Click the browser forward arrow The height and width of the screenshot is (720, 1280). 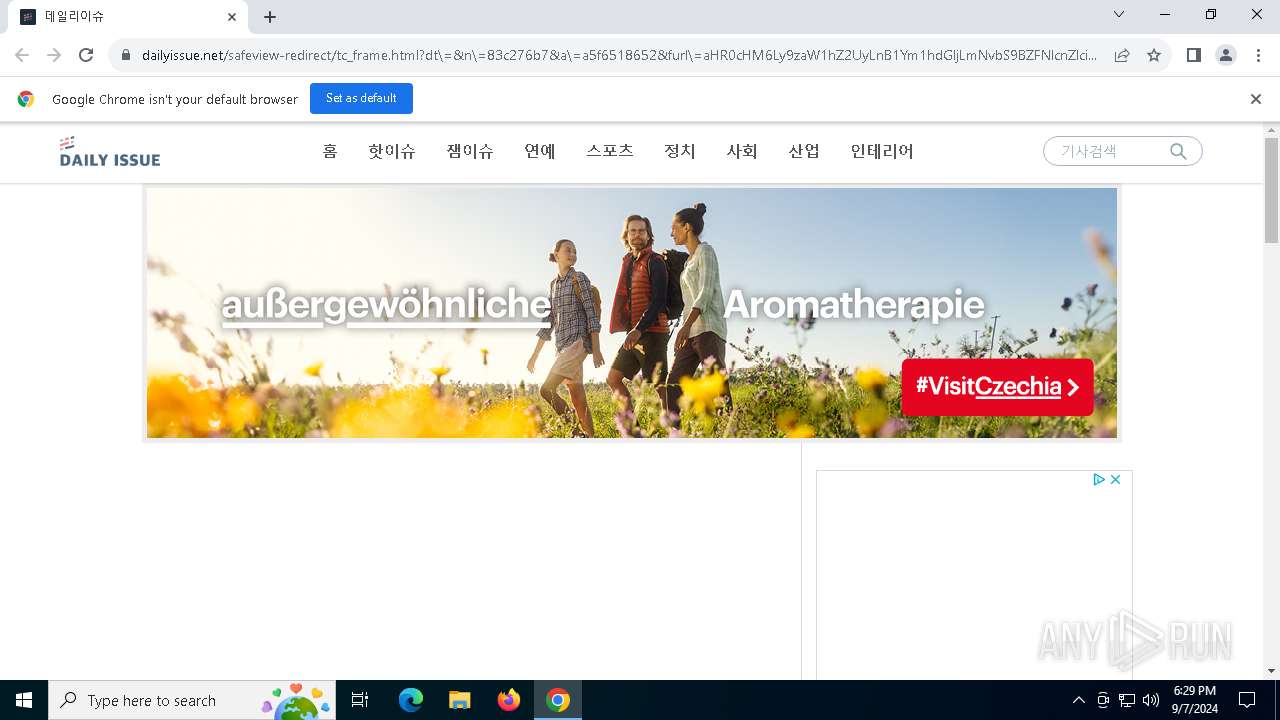coord(54,55)
